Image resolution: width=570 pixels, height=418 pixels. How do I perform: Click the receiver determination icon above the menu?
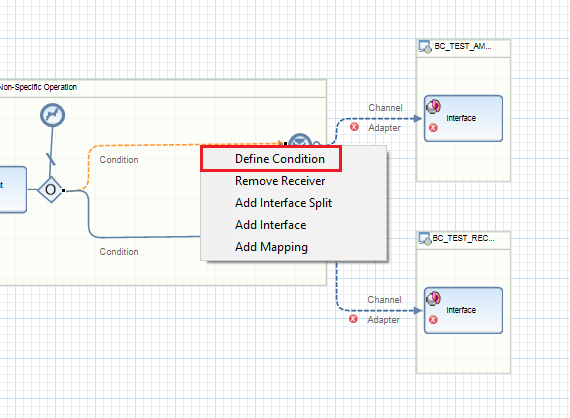[x=300, y=140]
